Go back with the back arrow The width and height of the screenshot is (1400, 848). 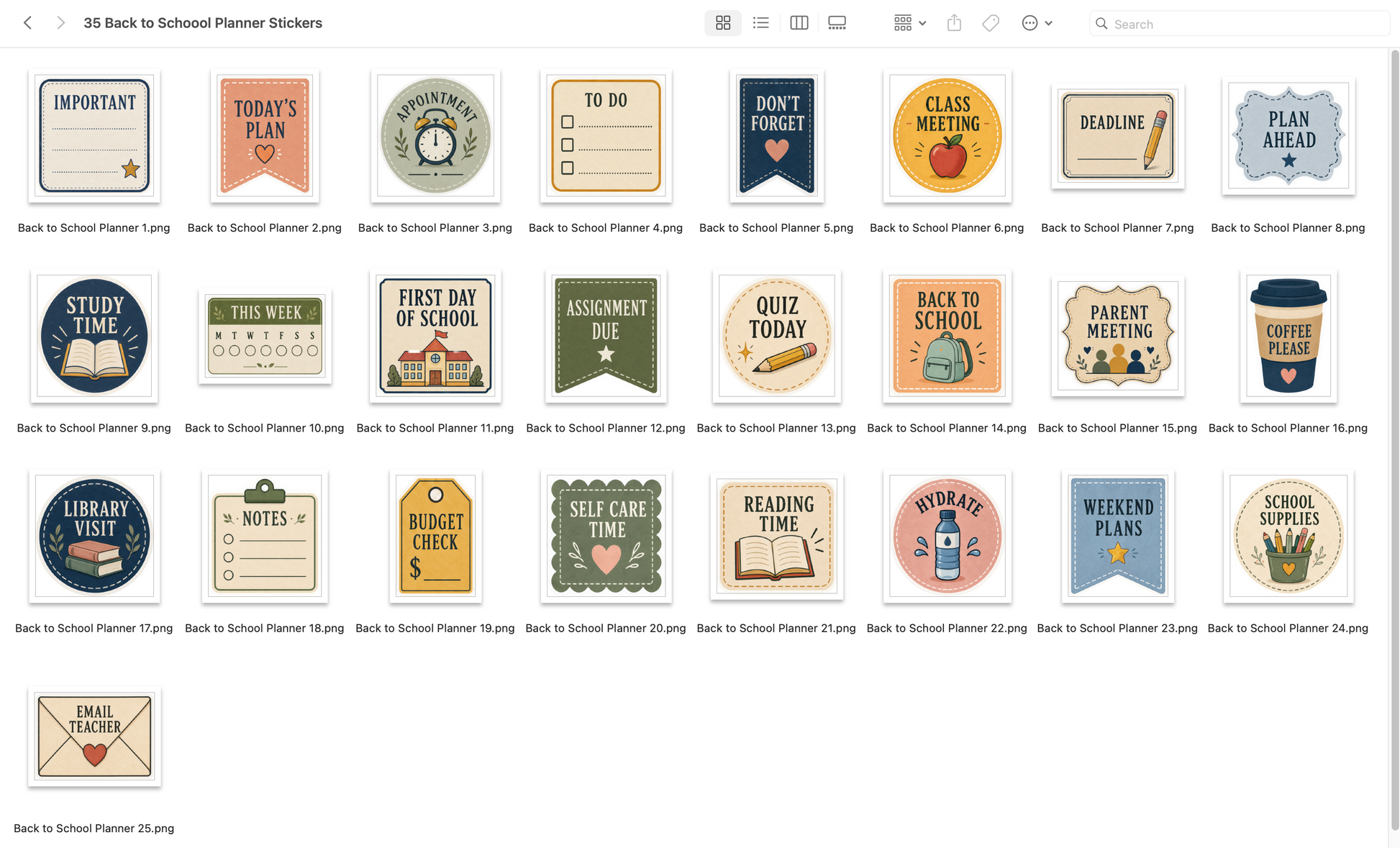tap(28, 23)
